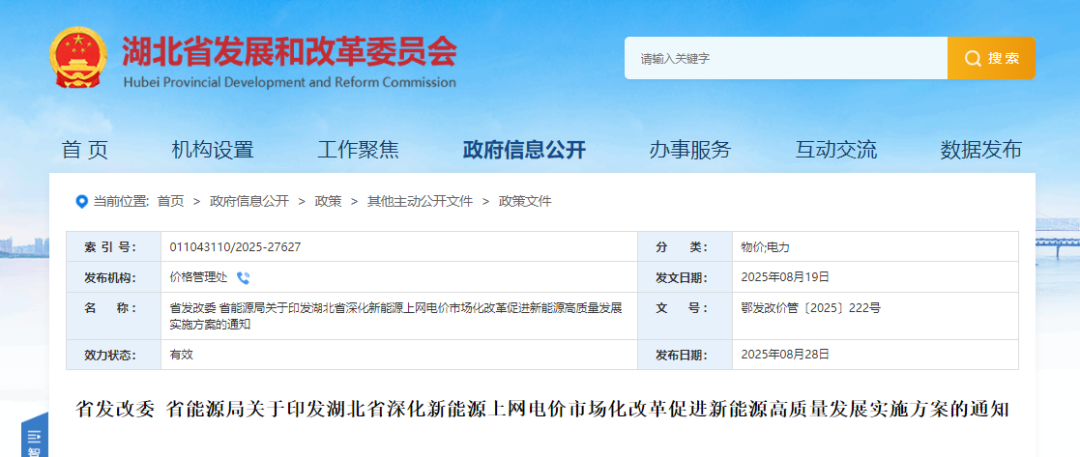Click the magnifier icon in the search button
This screenshot has height=457, width=1080.
coord(972,59)
